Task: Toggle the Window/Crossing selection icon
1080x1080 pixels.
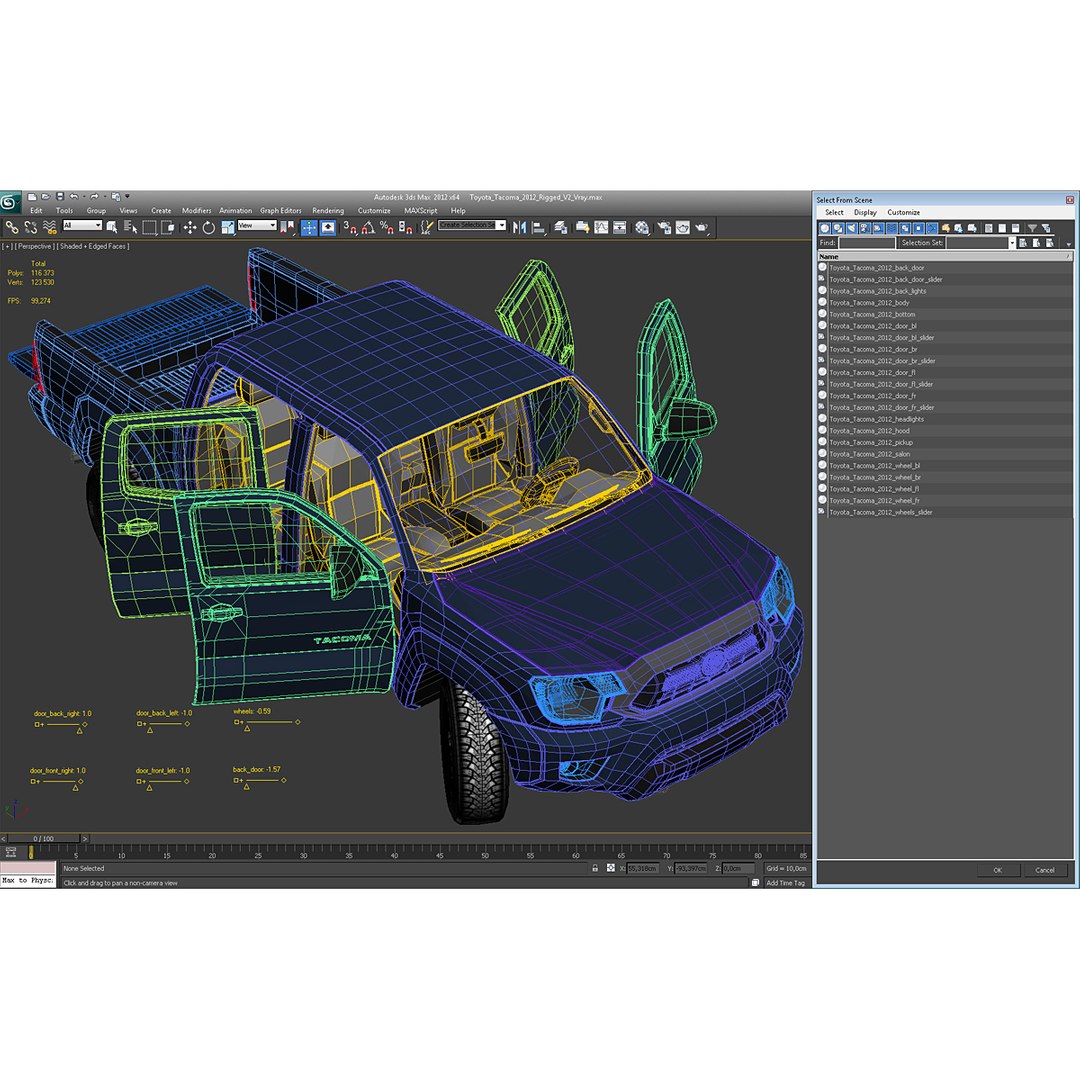Action: coord(167,227)
